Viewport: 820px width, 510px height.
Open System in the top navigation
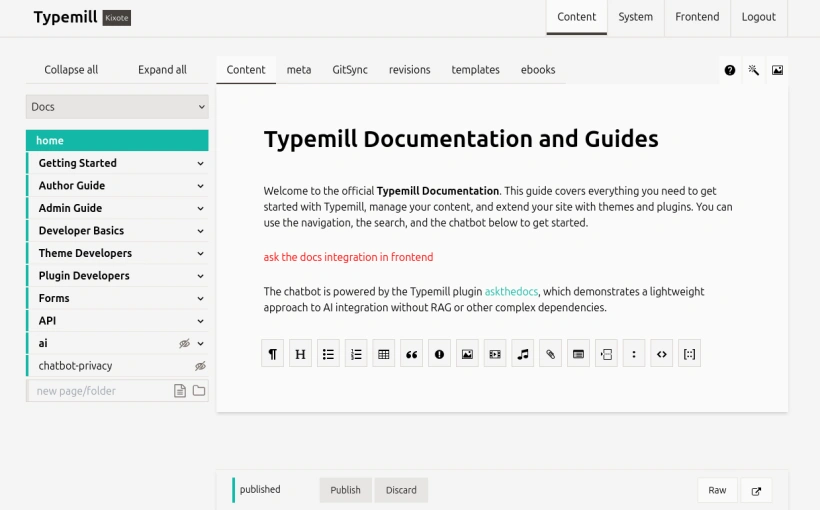(635, 17)
